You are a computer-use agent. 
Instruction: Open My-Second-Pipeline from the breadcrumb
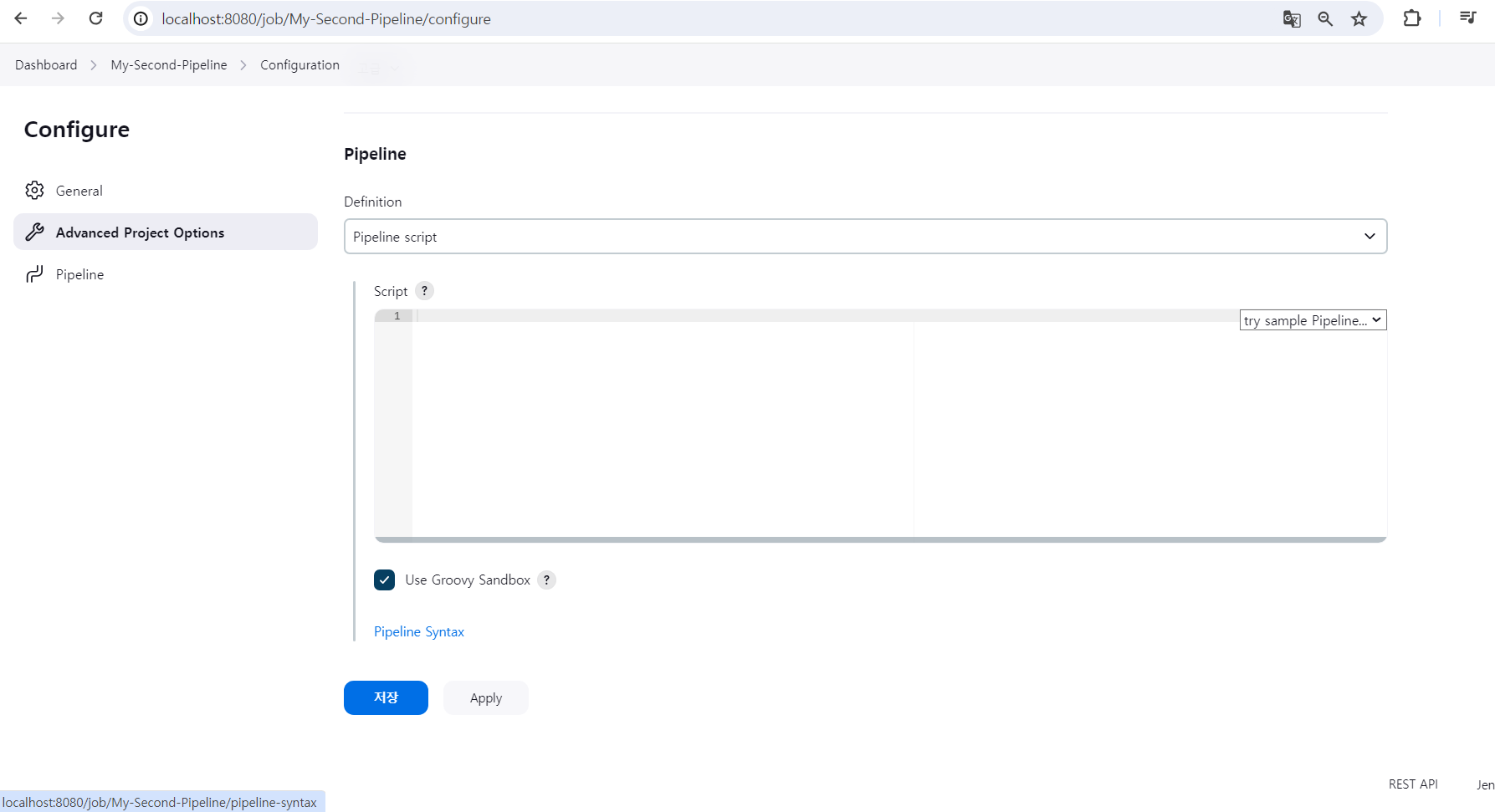click(x=168, y=64)
